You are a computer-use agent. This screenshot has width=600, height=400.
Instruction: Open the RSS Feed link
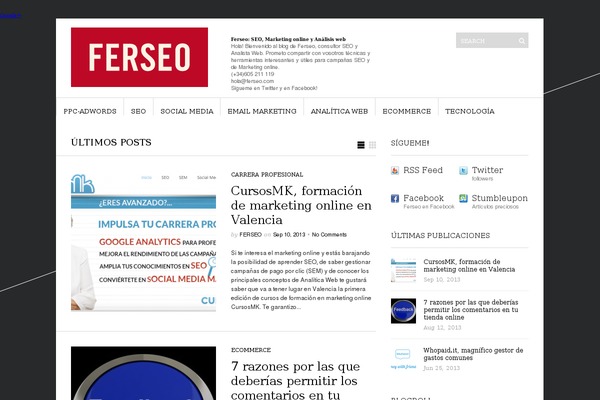pos(423,170)
